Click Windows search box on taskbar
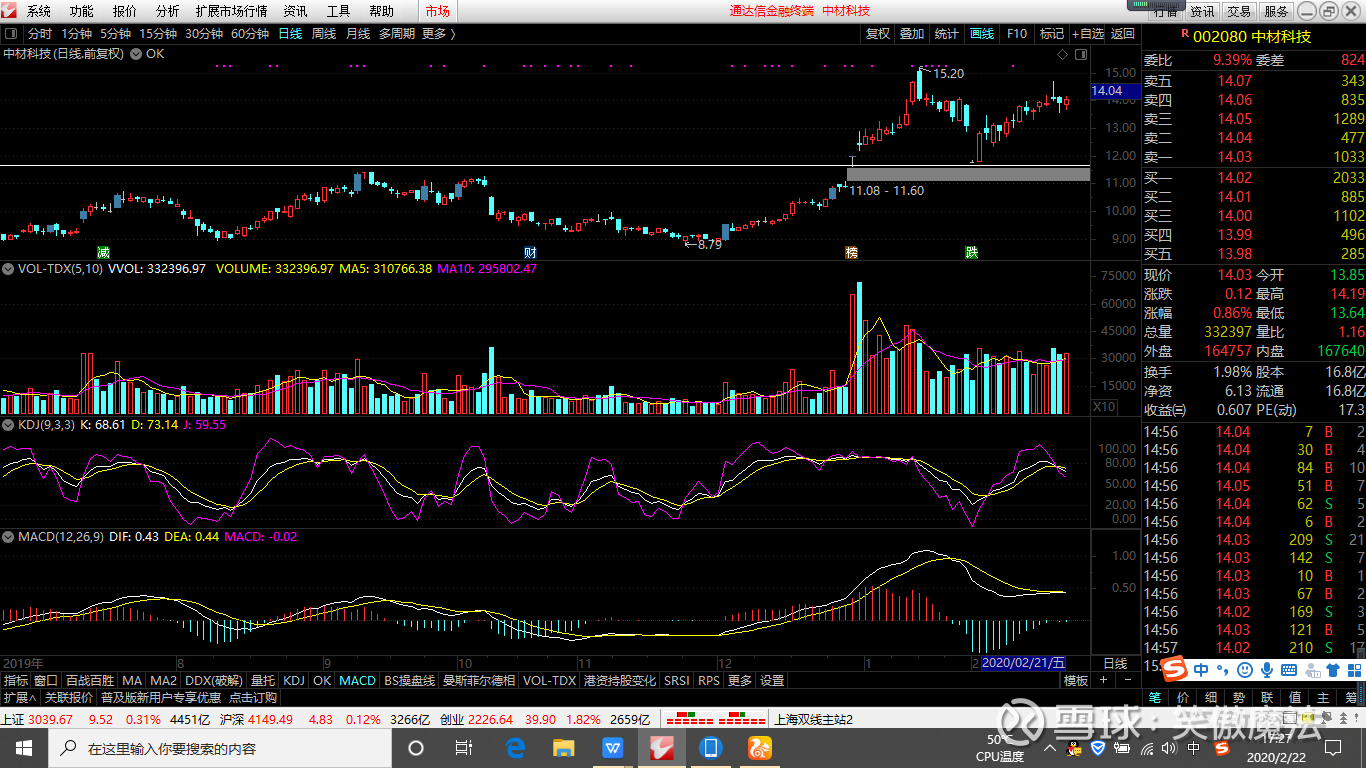 pyautogui.click(x=220, y=747)
